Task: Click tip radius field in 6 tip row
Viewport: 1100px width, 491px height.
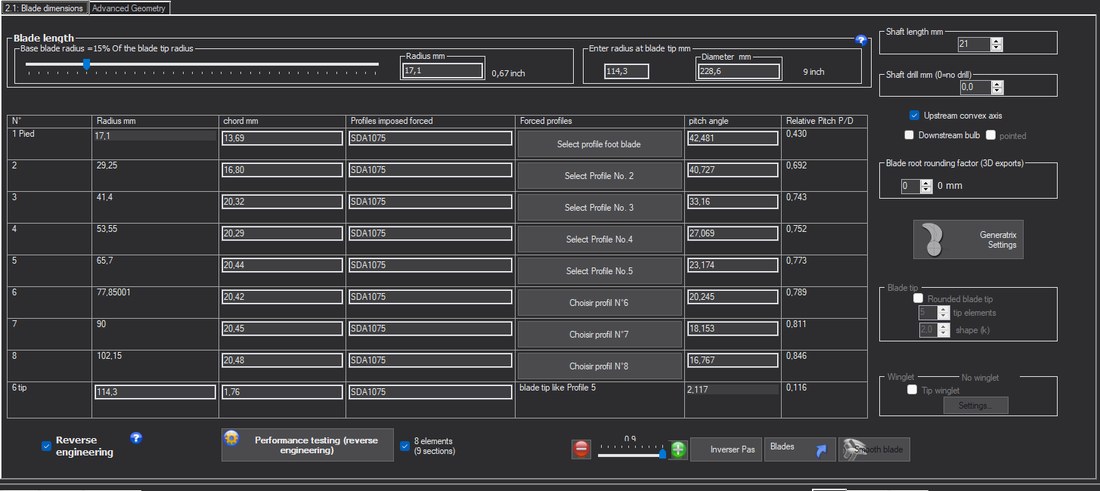Action: click(155, 392)
